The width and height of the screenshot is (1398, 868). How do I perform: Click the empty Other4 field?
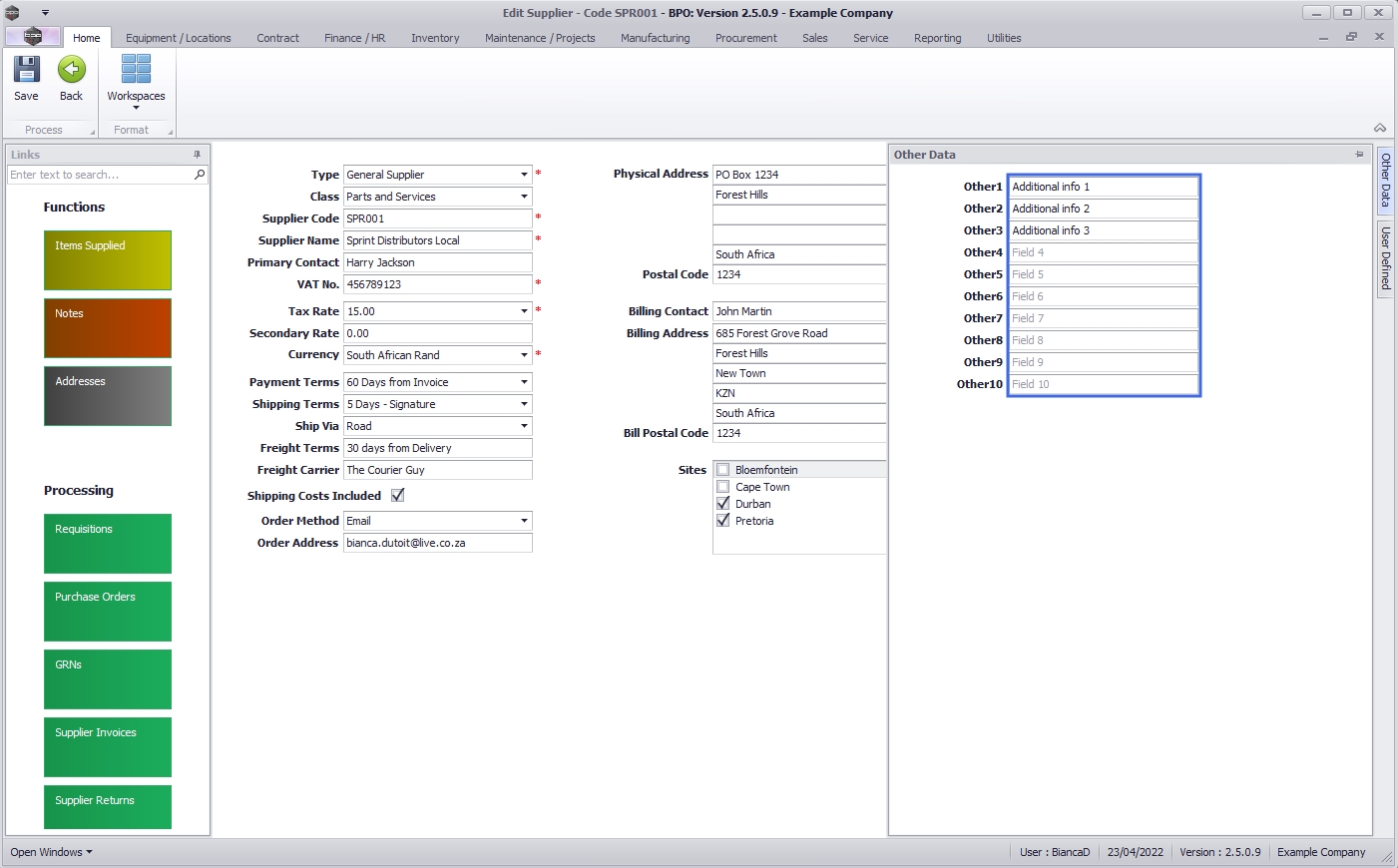(1104, 252)
